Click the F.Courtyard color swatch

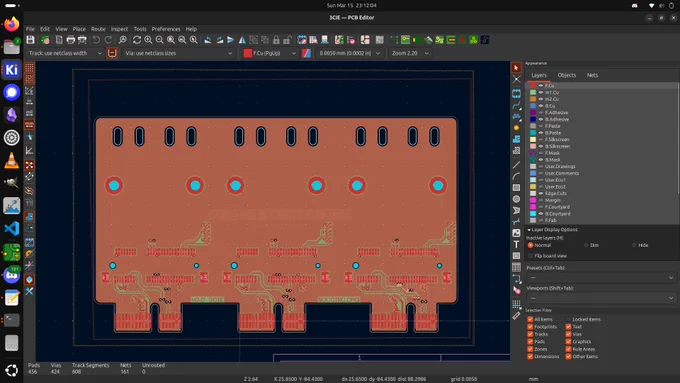point(533,207)
